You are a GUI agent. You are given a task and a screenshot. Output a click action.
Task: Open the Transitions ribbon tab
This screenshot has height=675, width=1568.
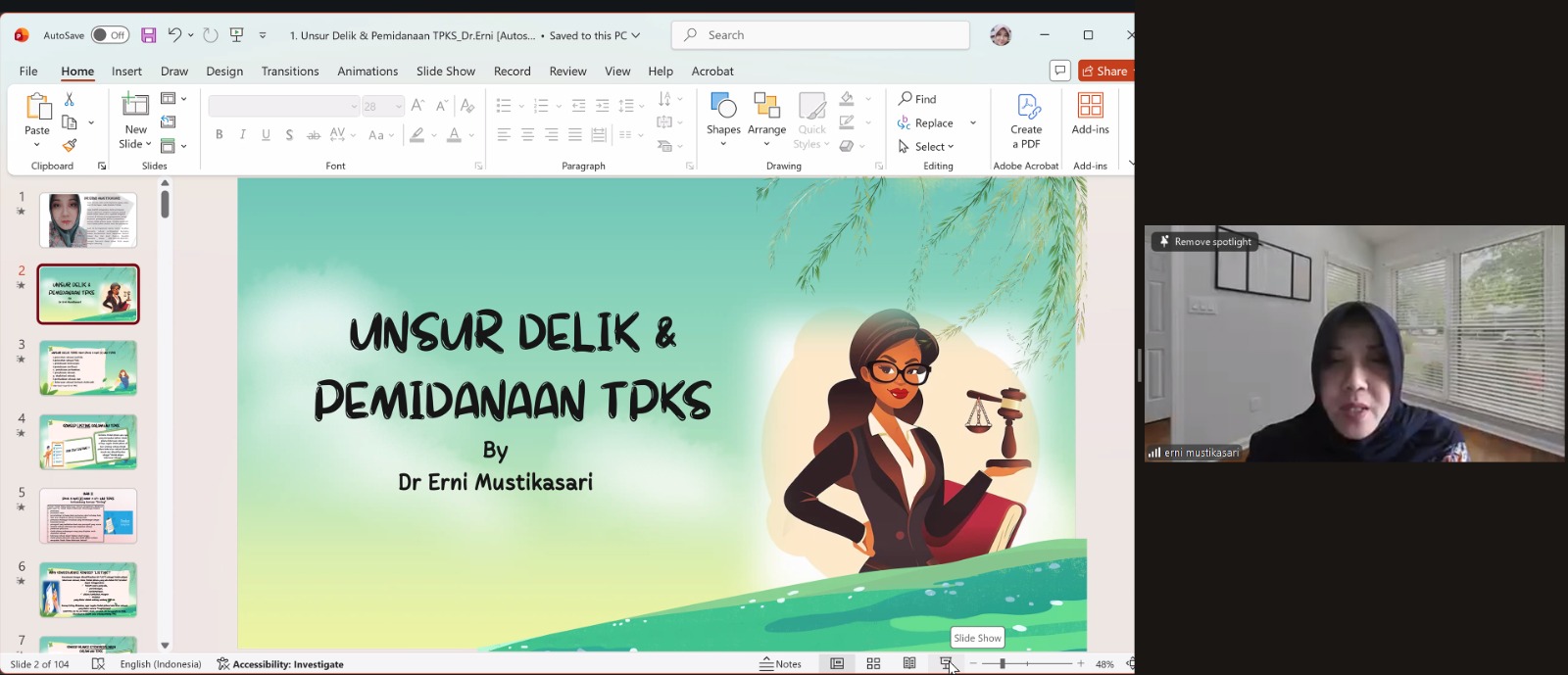pos(289,72)
